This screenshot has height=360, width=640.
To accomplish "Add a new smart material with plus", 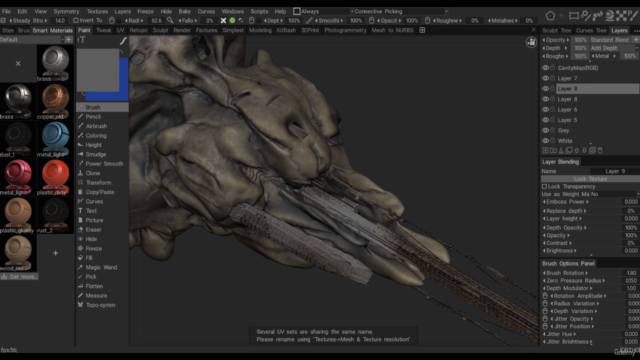I will (56, 253).
